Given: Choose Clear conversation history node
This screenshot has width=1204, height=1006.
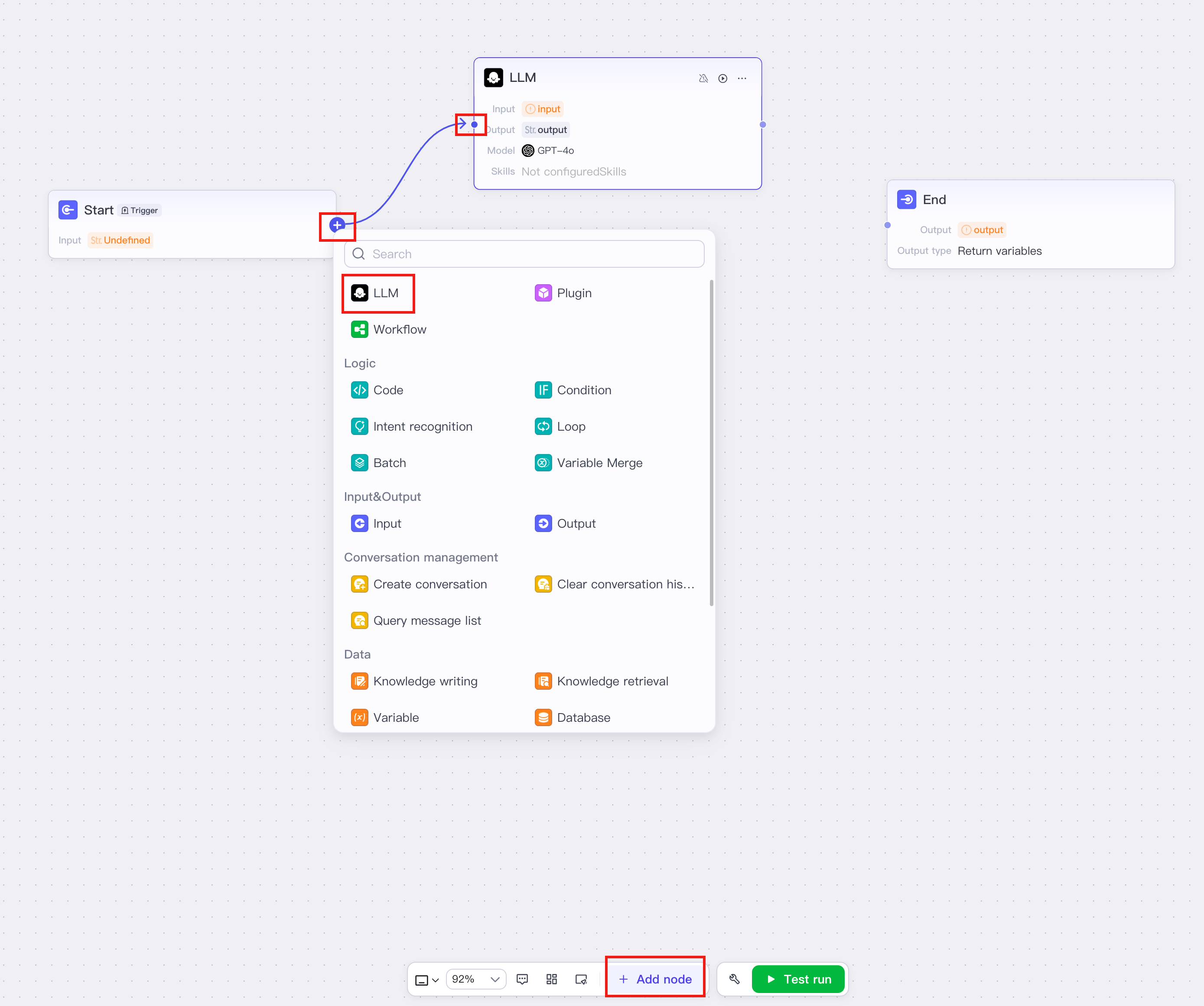Looking at the screenshot, I should [614, 585].
